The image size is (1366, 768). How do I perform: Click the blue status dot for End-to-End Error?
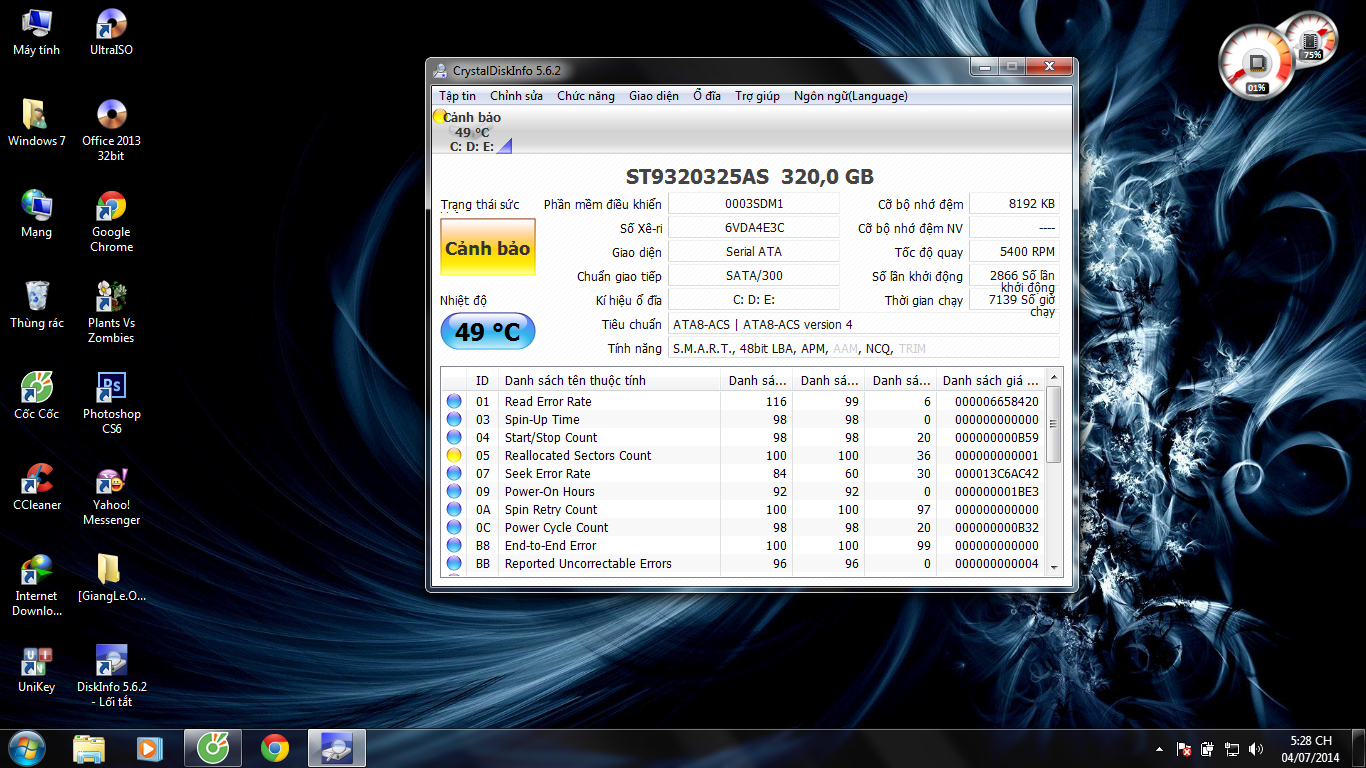(x=454, y=545)
